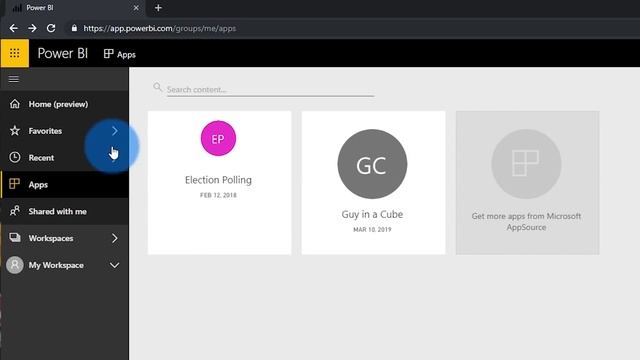Expand the Workspaces flyout chevron
Viewport: 640px width, 360px height.
115,238
